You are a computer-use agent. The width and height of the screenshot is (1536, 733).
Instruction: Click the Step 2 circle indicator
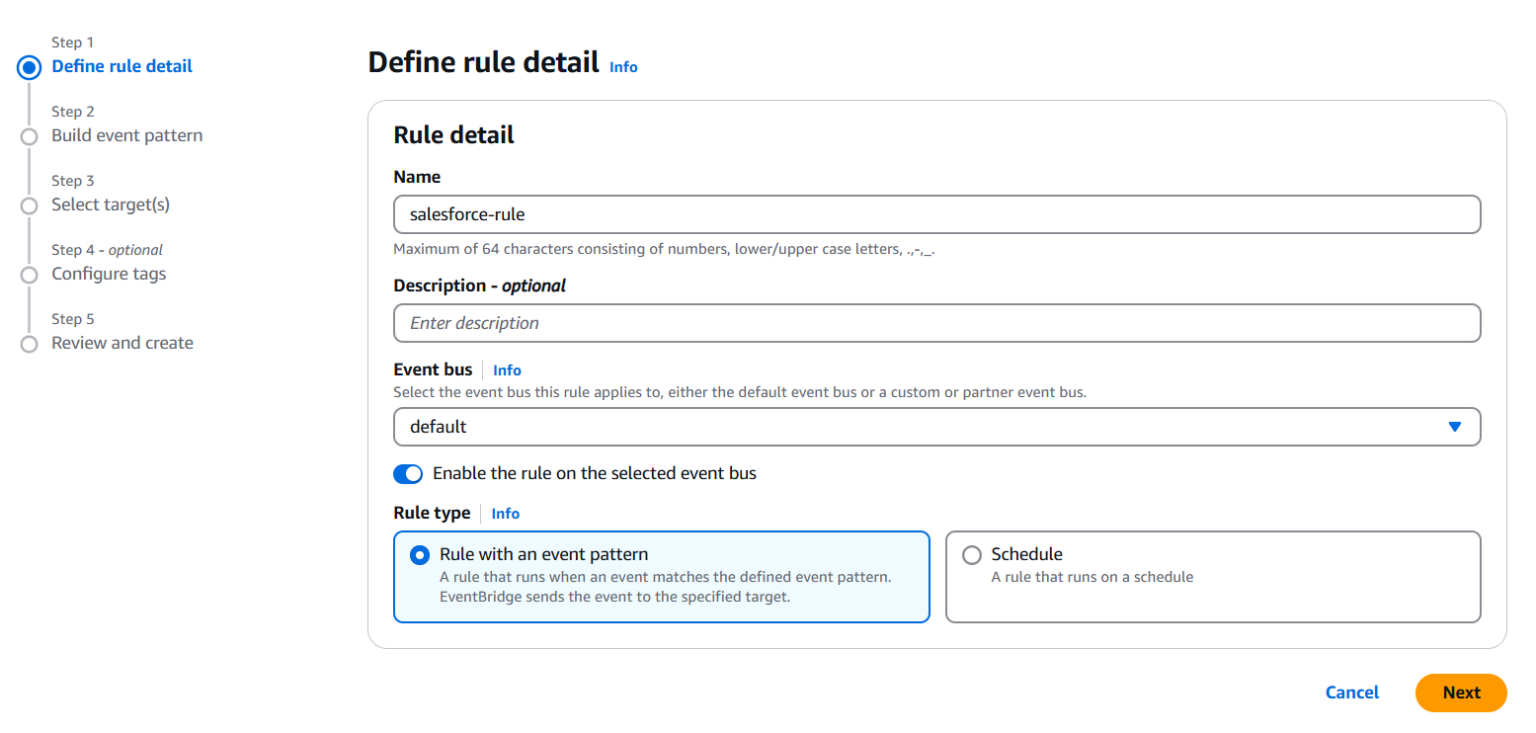coord(30,137)
